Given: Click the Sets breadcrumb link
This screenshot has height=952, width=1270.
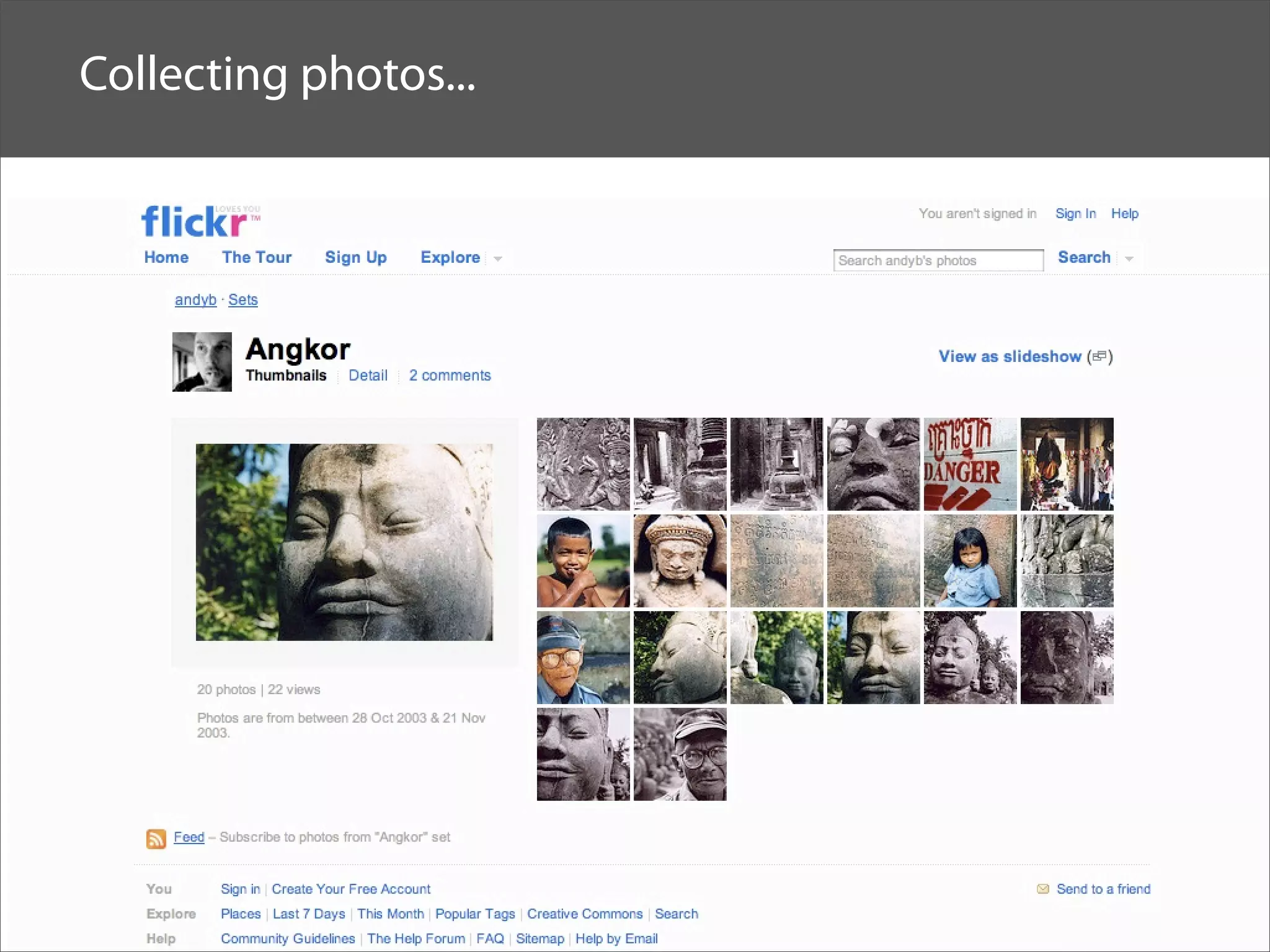Looking at the screenshot, I should point(242,300).
